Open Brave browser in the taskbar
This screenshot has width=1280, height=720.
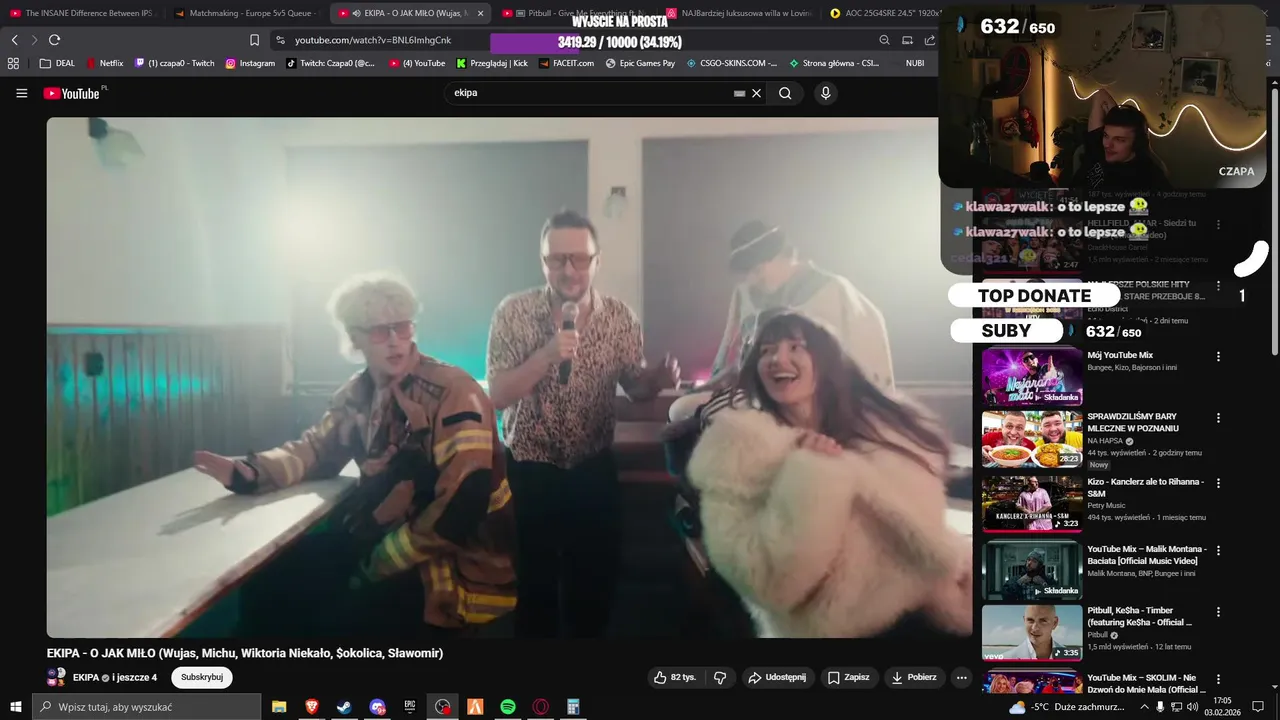point(311,707)
